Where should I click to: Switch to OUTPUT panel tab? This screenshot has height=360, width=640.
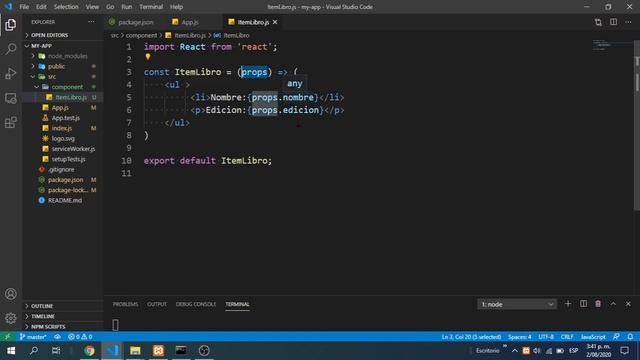[x=157, y=304]
